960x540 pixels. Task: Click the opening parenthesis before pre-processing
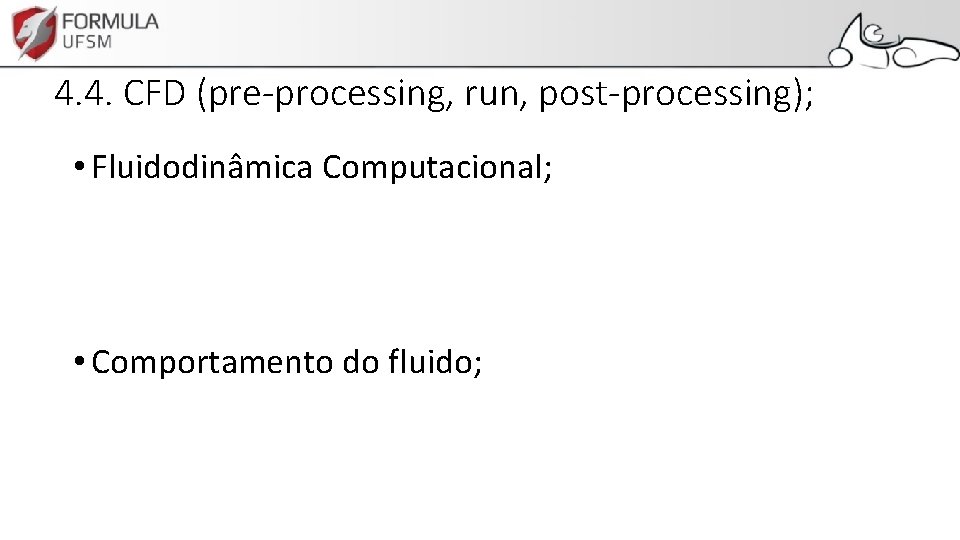coord(203,94)
